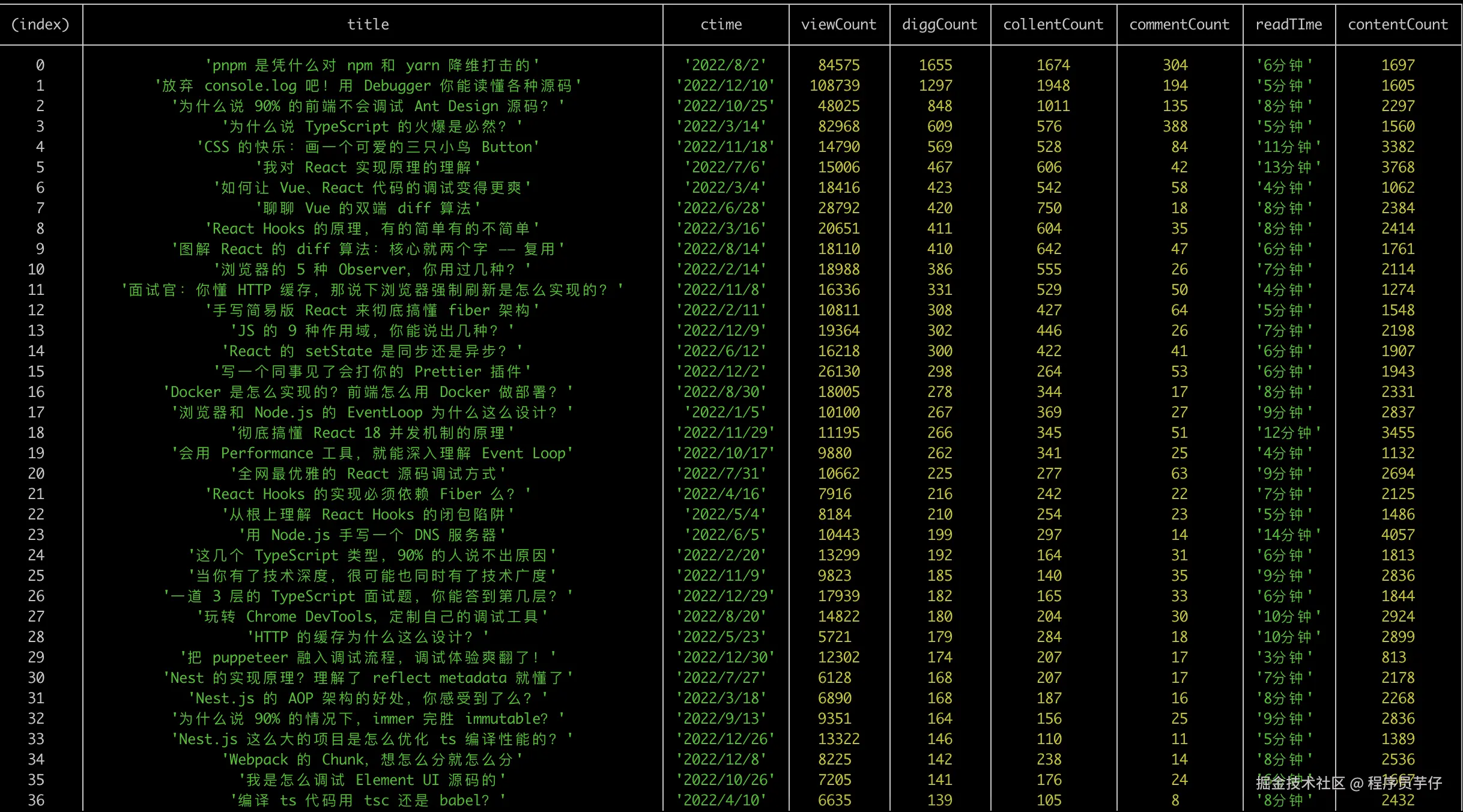Click the viewCount value 108739
Viewport: 1463px width, 812px height.
834,86
